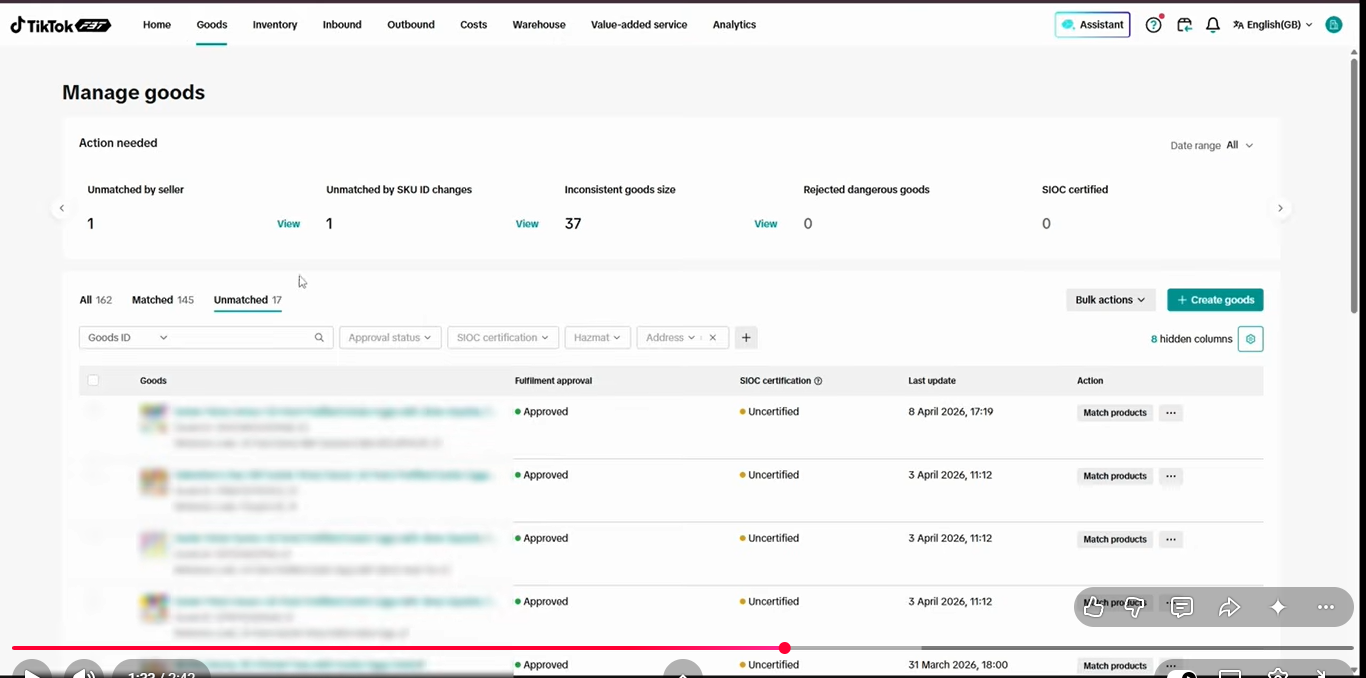Click the date '8 April 2026, 17:19'
The image size is (1366, 678).
pyautogui.click(x=951, y=412)
